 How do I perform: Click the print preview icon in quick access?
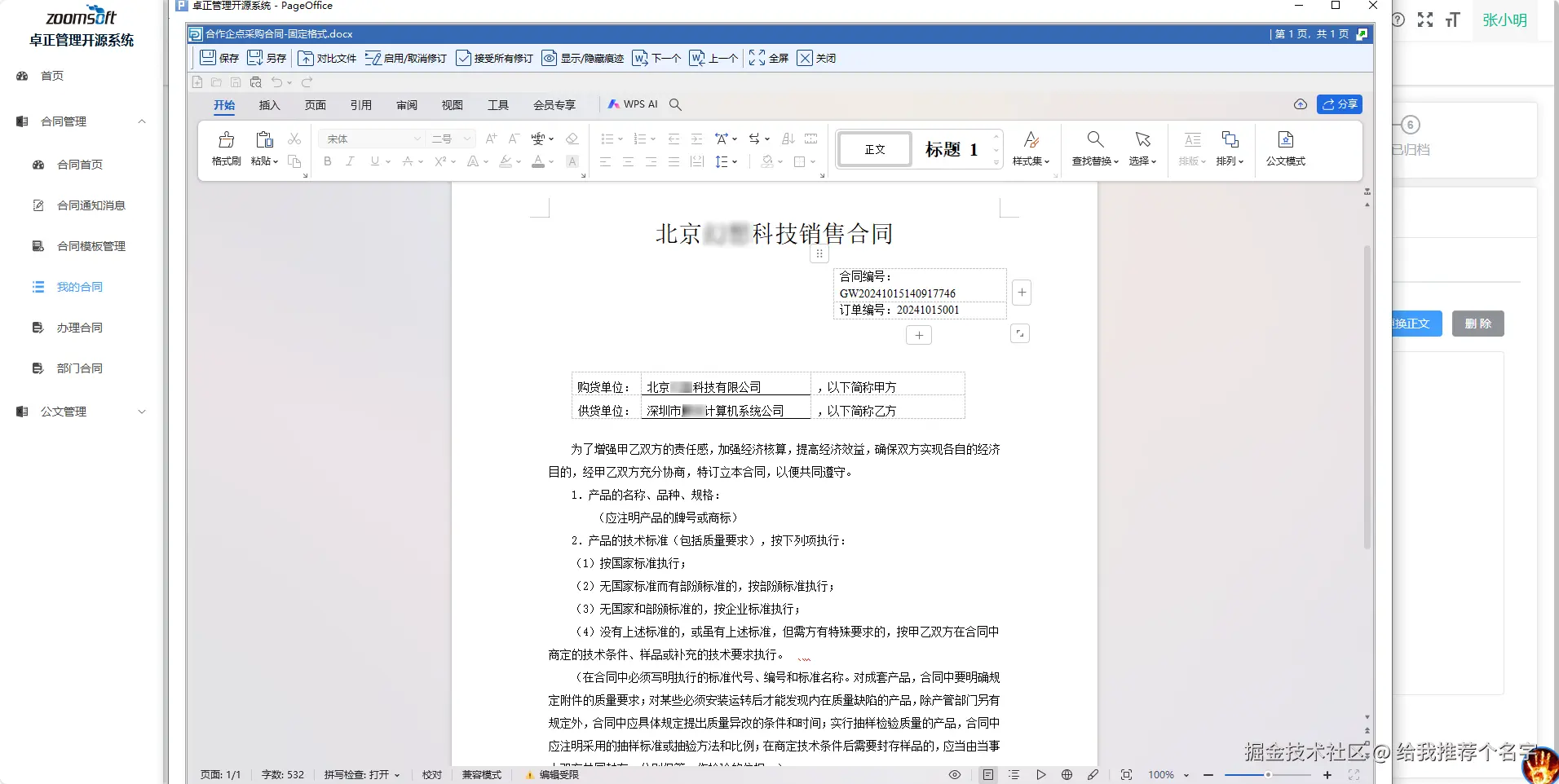(x=255, y=82)
